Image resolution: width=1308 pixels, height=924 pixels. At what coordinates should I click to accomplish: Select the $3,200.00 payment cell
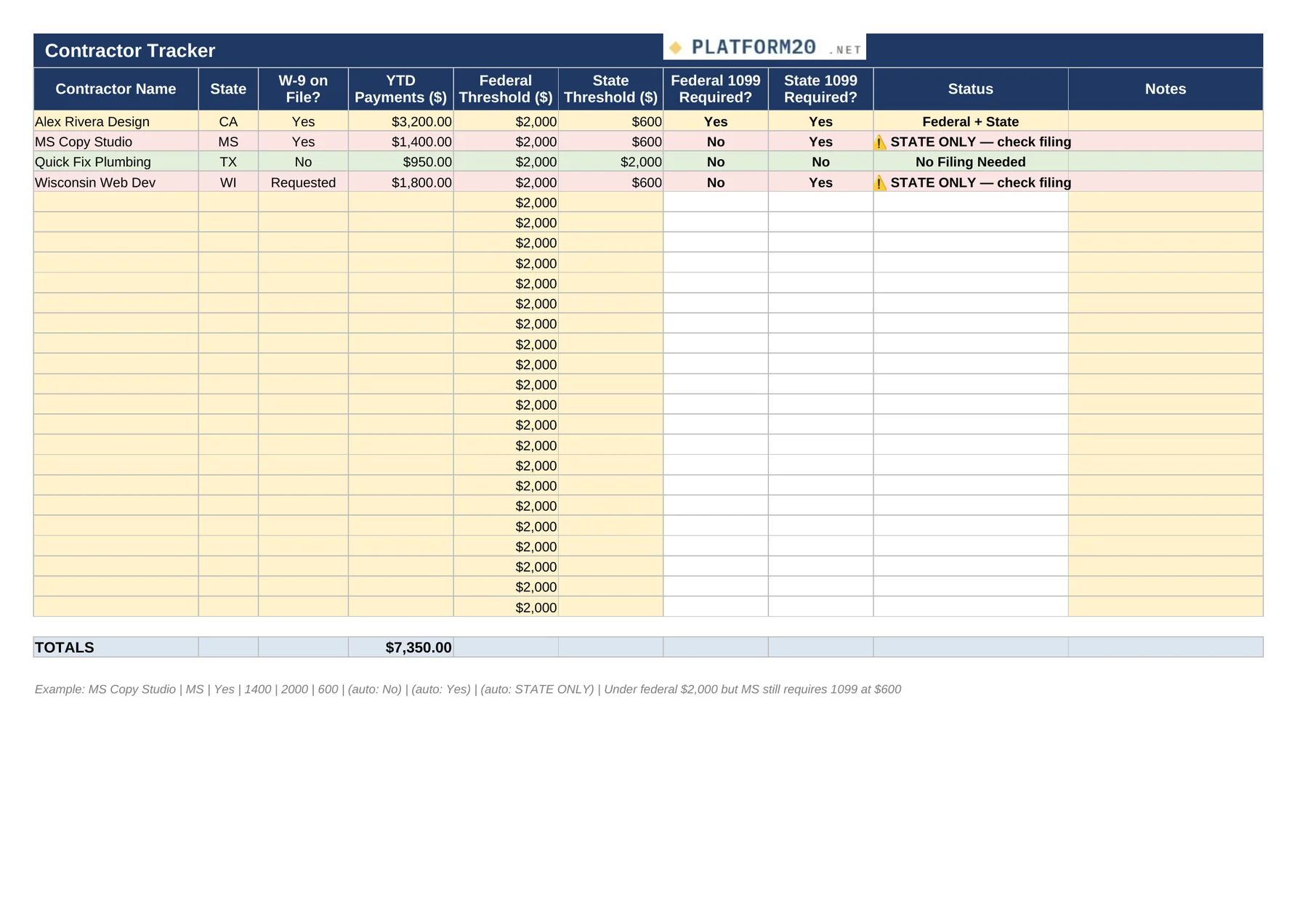[x=401, y=122]
